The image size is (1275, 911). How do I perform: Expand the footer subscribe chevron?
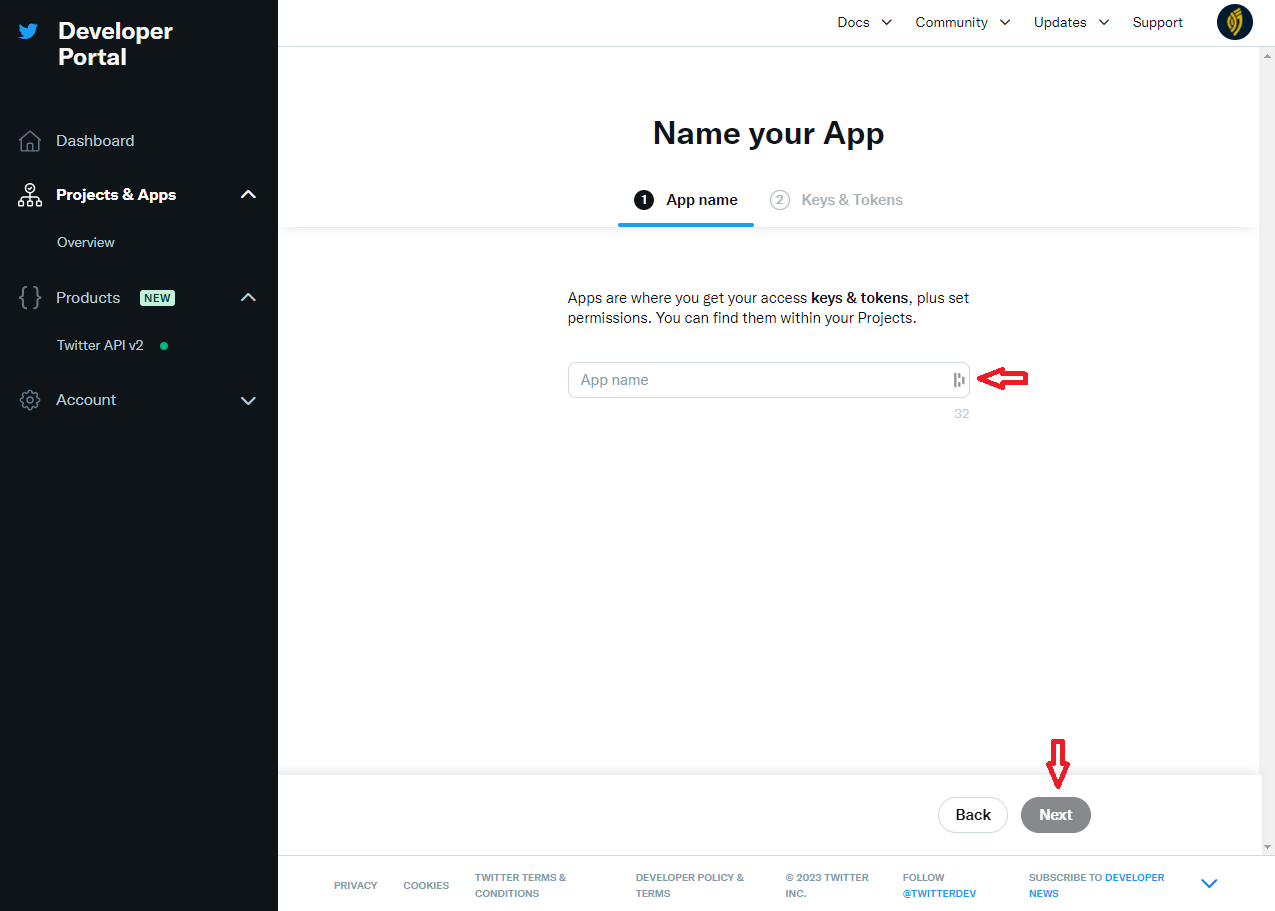(1208, 884)
